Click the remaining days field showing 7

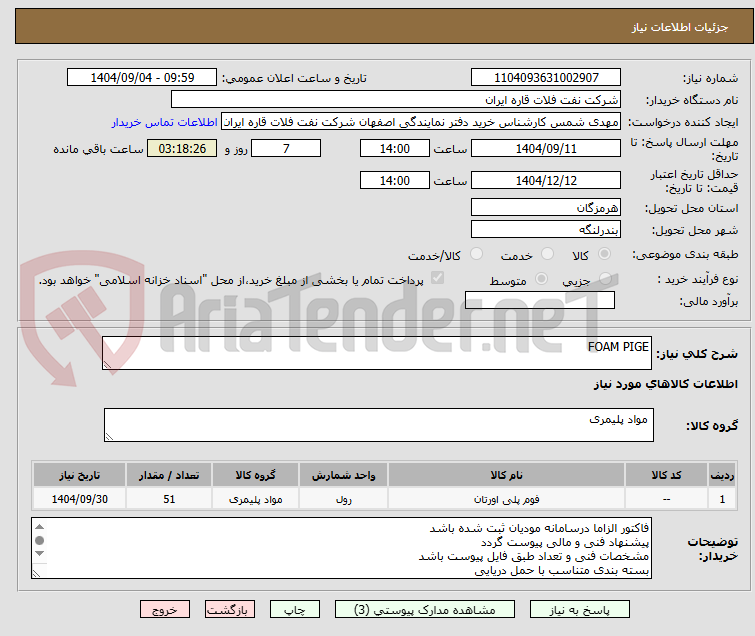[286, 148]
